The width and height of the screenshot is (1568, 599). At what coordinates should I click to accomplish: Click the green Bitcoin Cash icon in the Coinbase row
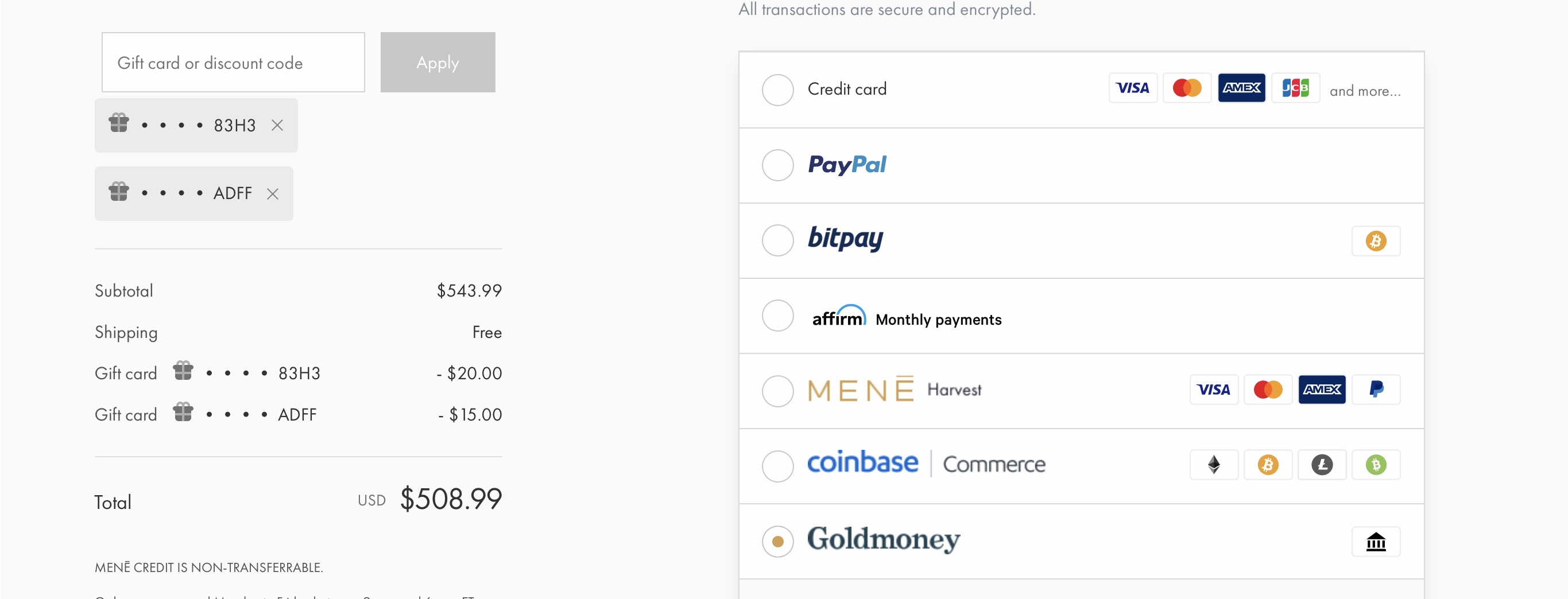click(1376, 465)
